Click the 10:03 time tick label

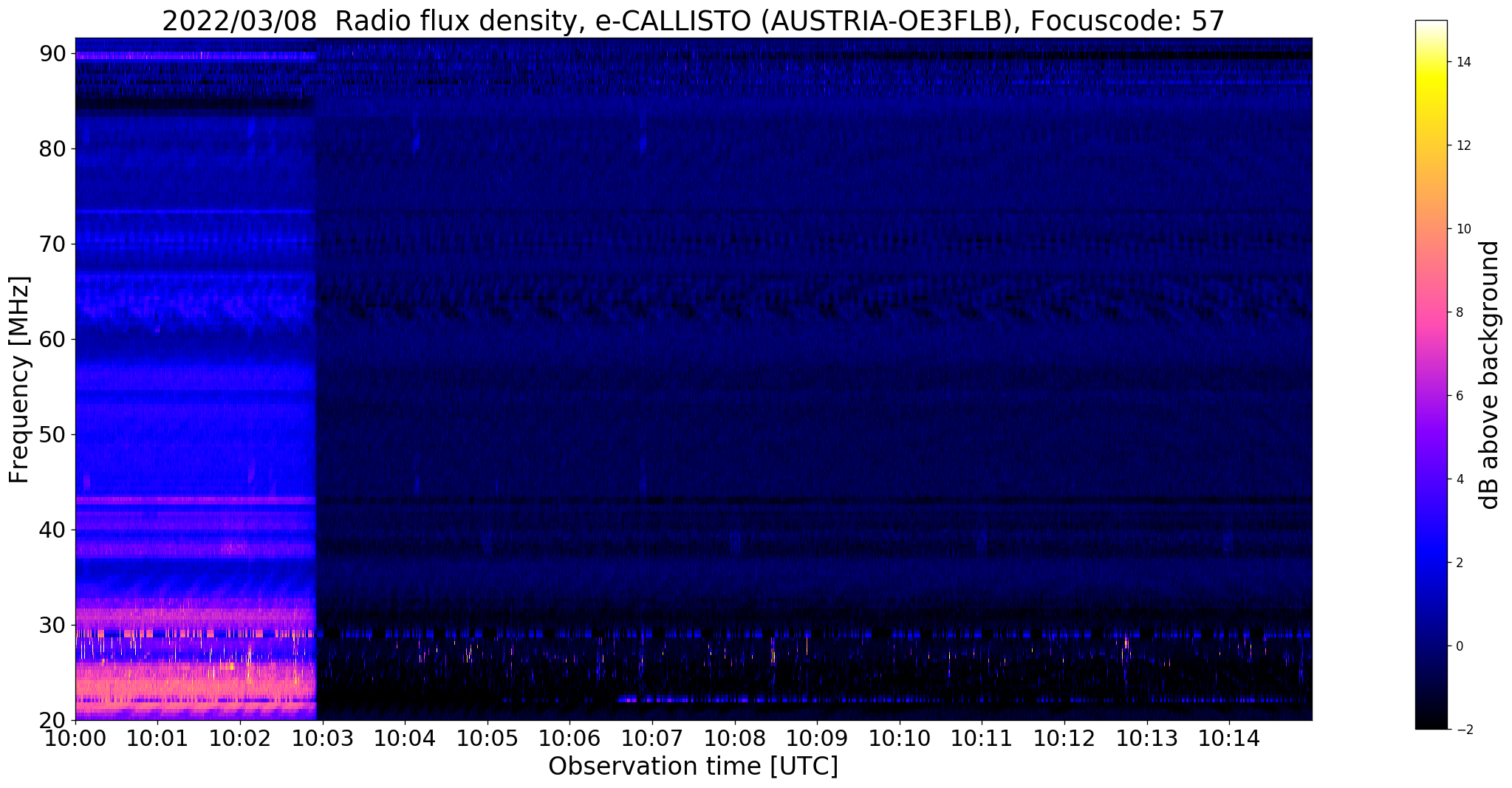coord(322,737)
